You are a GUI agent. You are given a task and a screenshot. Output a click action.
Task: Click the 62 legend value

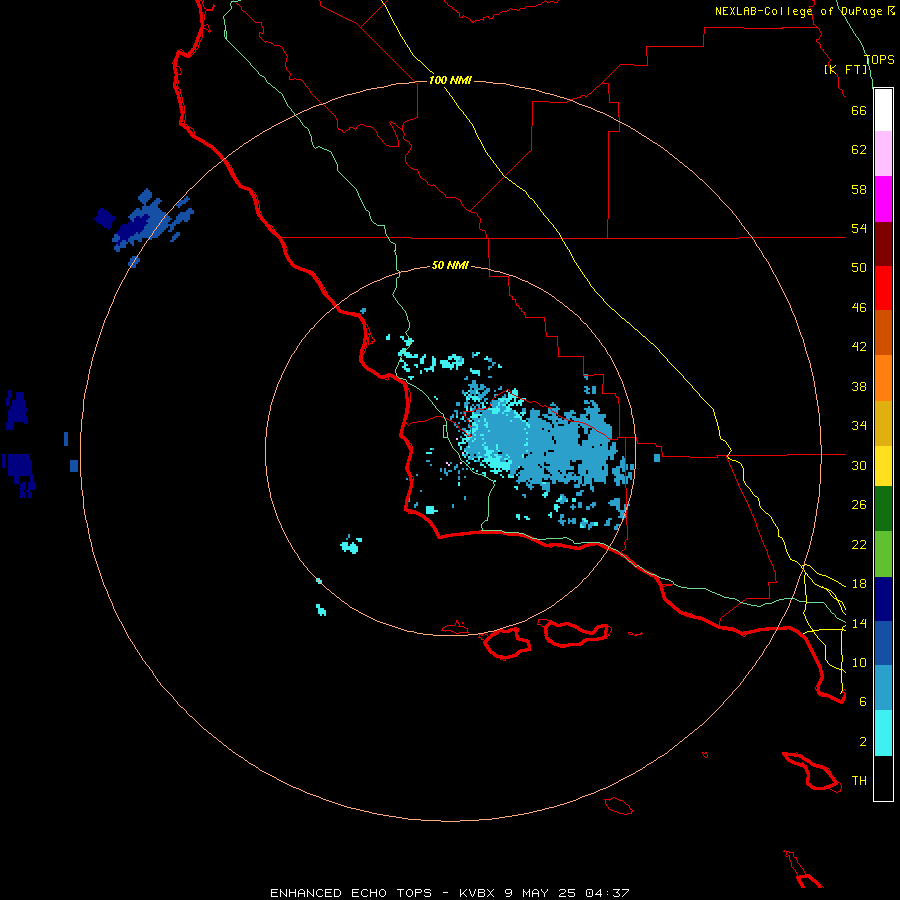(x=859, y=150)
